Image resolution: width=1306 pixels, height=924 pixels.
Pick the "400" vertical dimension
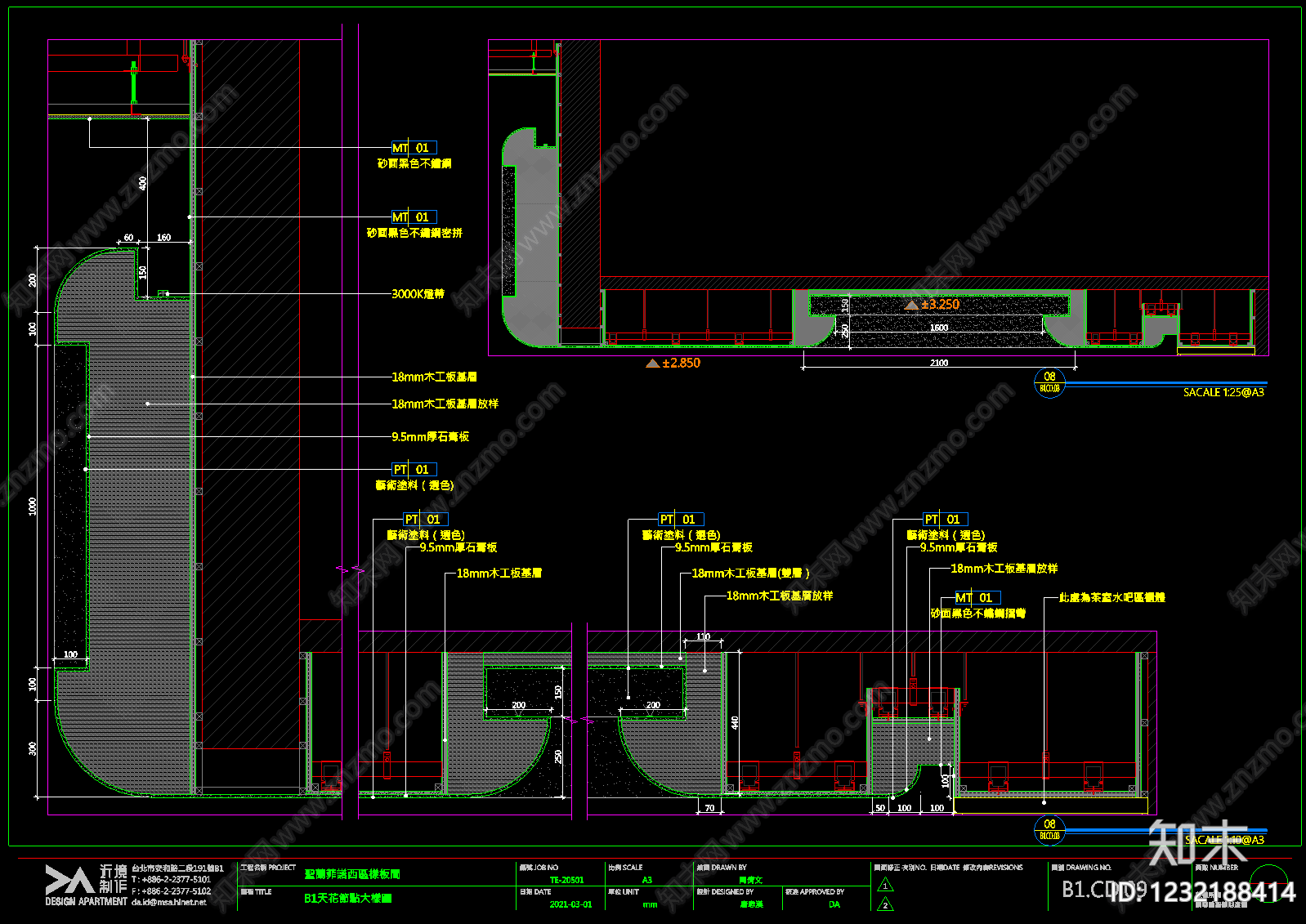(143, 183)
